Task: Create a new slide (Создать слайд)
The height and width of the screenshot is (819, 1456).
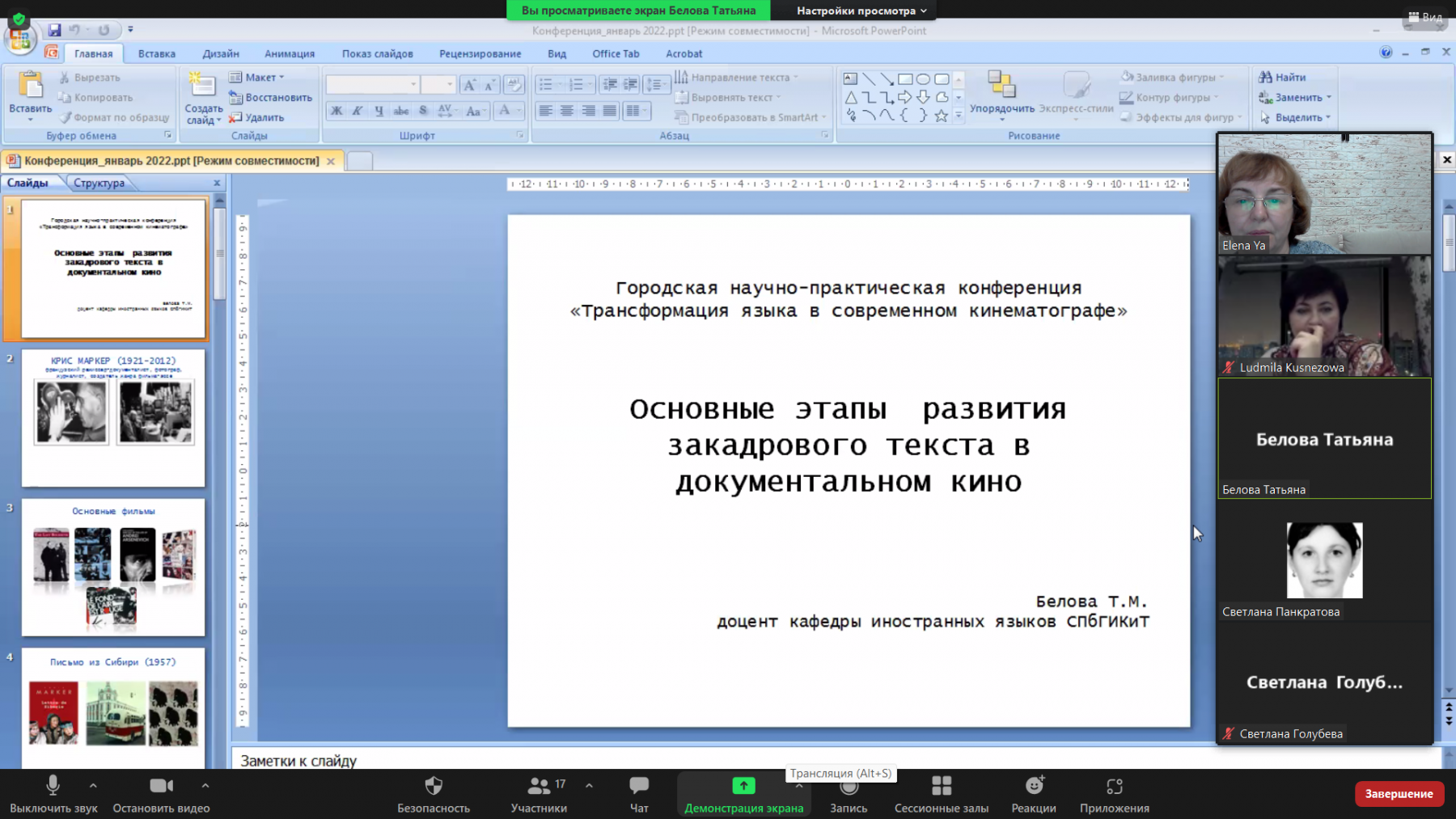Action: click(x=202, y=98)
